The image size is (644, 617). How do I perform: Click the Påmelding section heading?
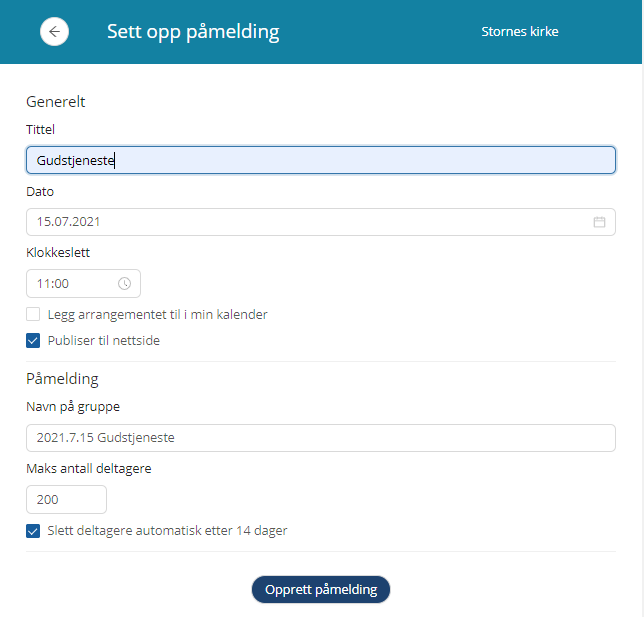(x=62, y=379)
